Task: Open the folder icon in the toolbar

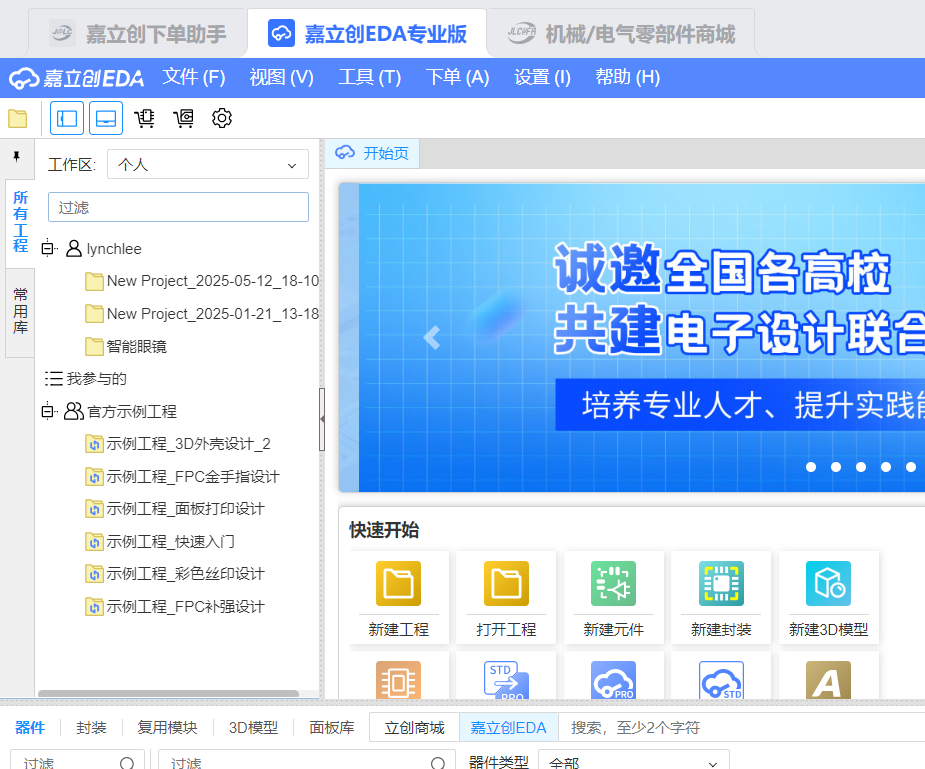Action: 18,119
